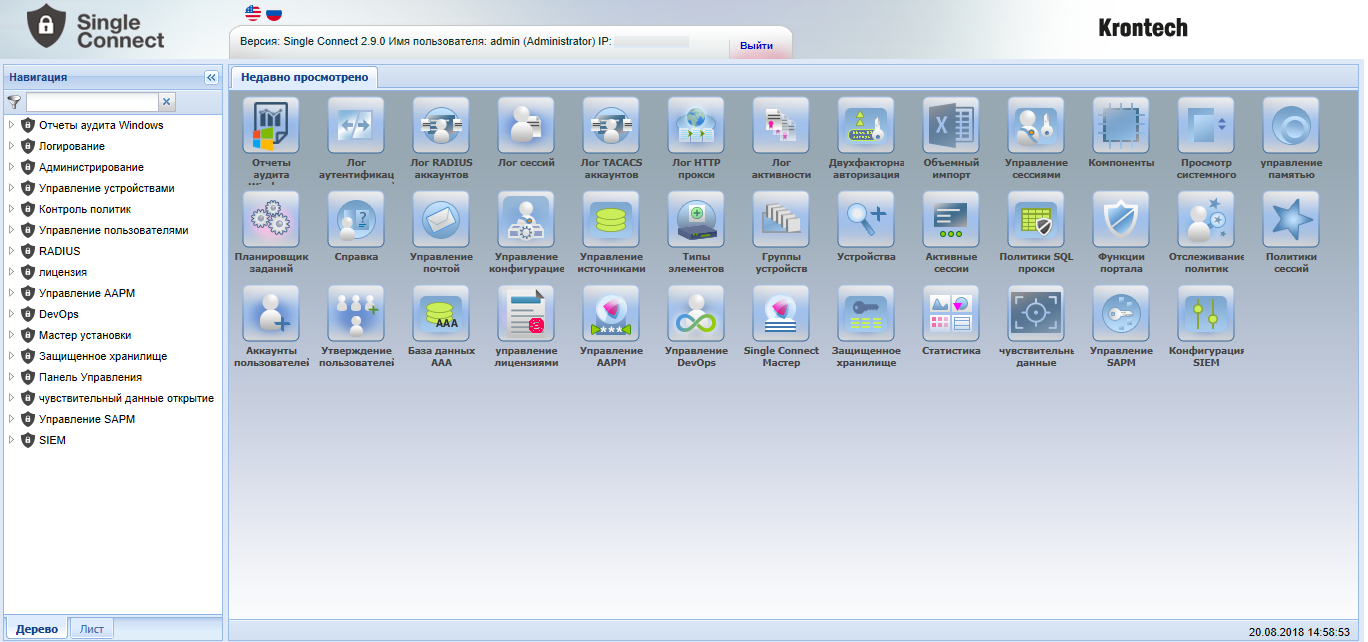The height and width of the screenshot is (642, 1368).
Task: Open the Управление почтой icon
Action: click(441, 219)
